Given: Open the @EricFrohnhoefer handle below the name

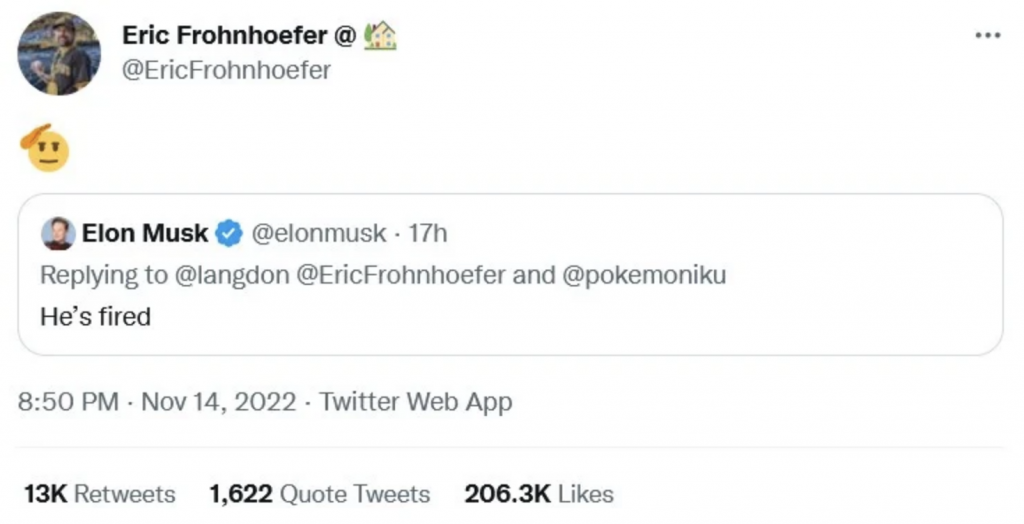Looking at the screenshot, I should pos(226,71).
